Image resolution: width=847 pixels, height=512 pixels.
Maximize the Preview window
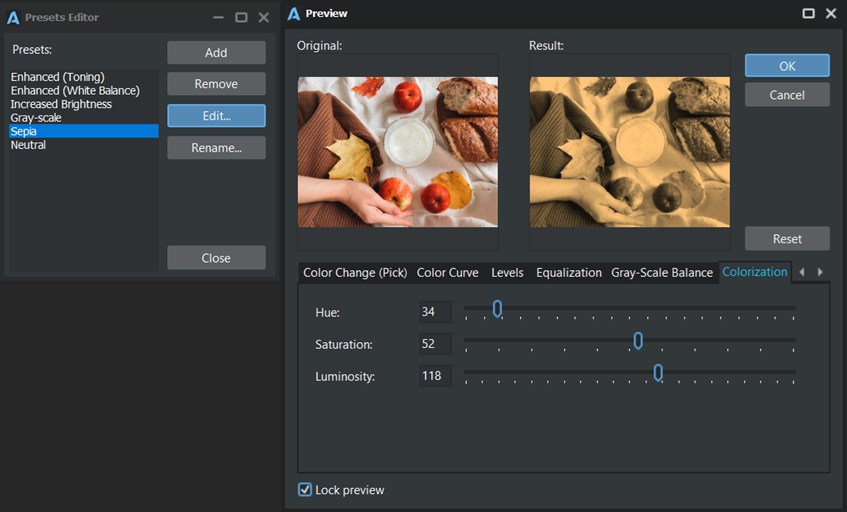click(808, 14)
